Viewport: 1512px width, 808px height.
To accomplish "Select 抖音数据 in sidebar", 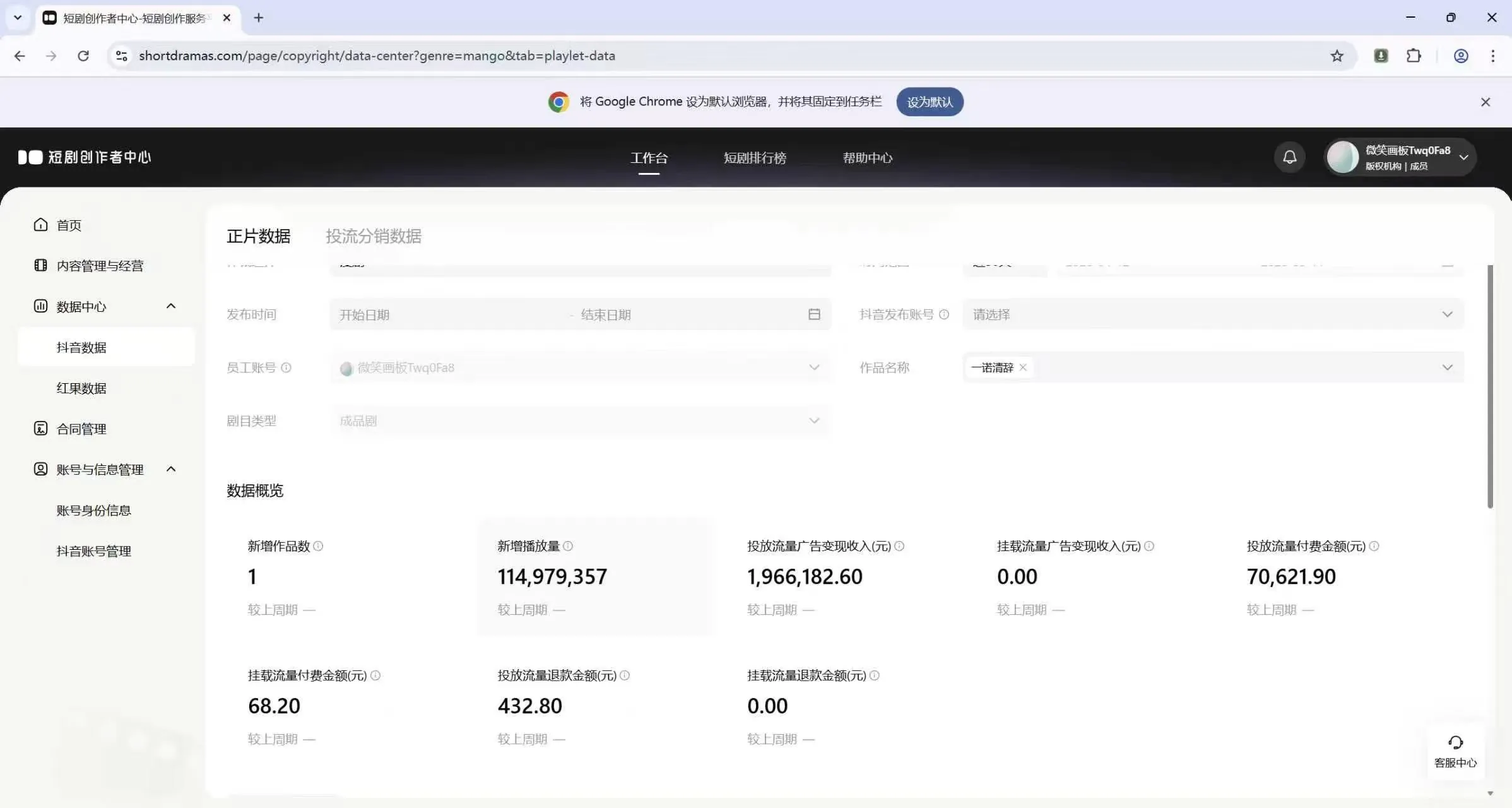I will point(106,347).
